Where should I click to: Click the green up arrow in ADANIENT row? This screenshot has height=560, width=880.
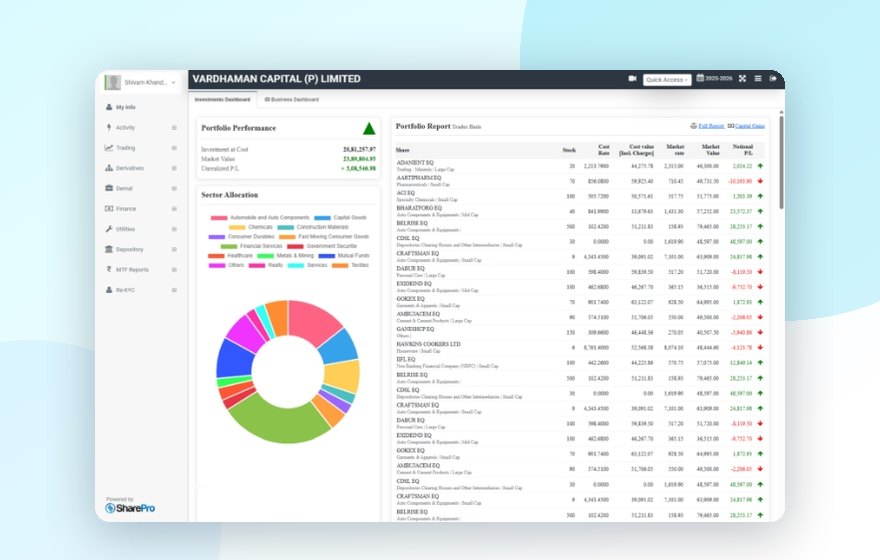pos(760,166)
